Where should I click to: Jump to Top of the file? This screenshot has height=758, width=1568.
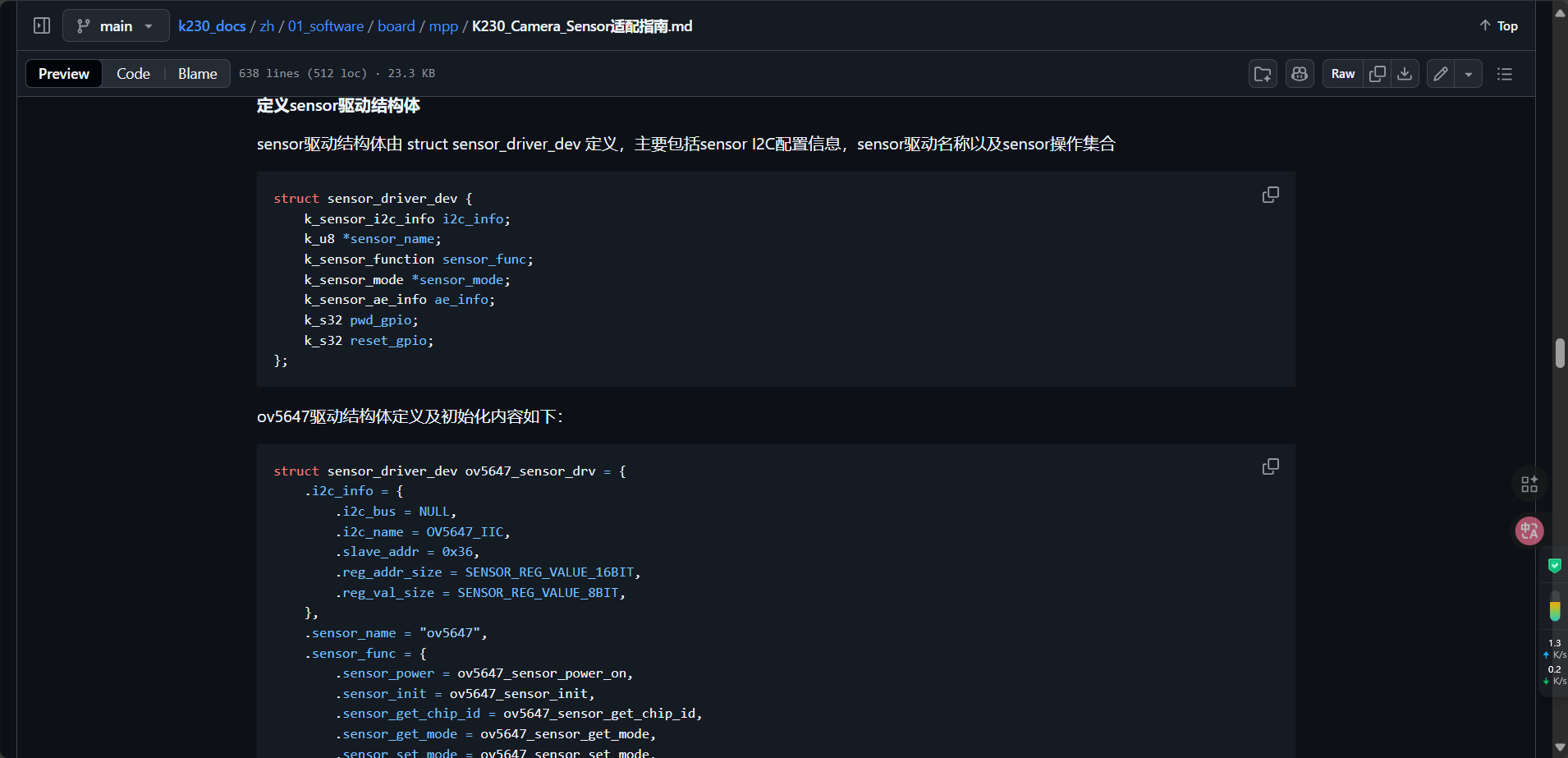click(1498, 26)
